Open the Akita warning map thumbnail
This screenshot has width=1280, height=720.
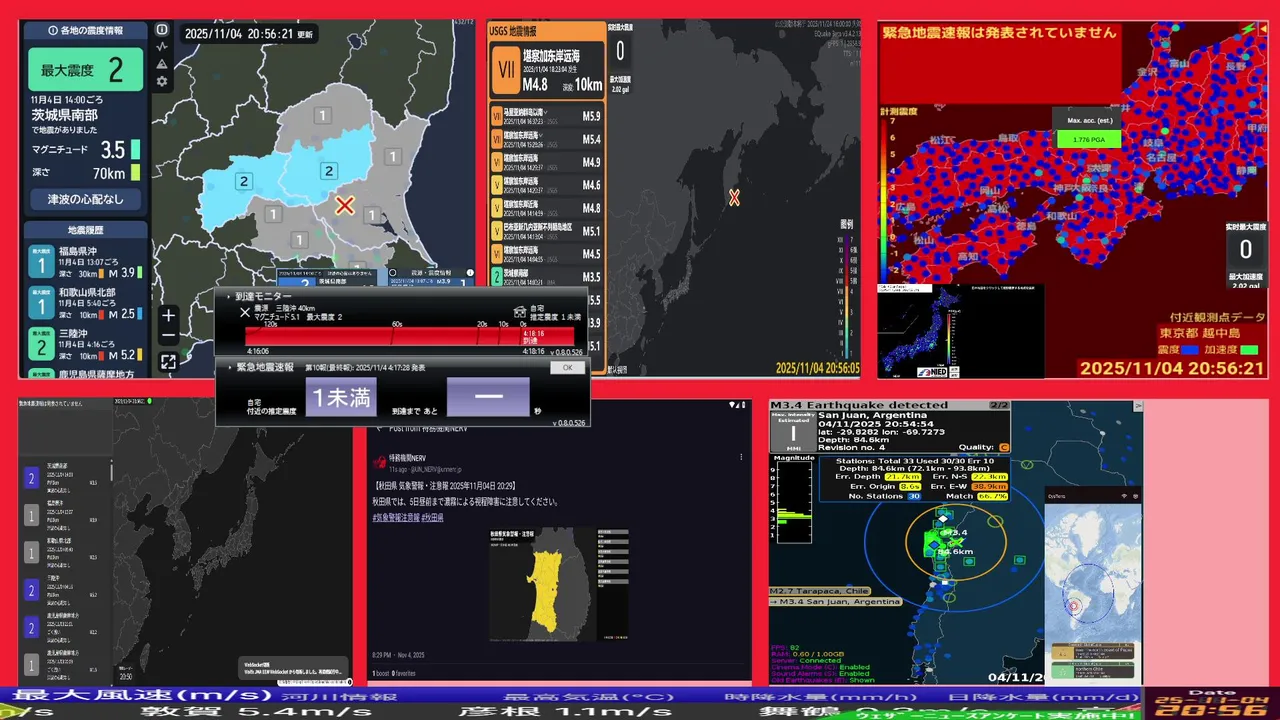click(558, 584)
